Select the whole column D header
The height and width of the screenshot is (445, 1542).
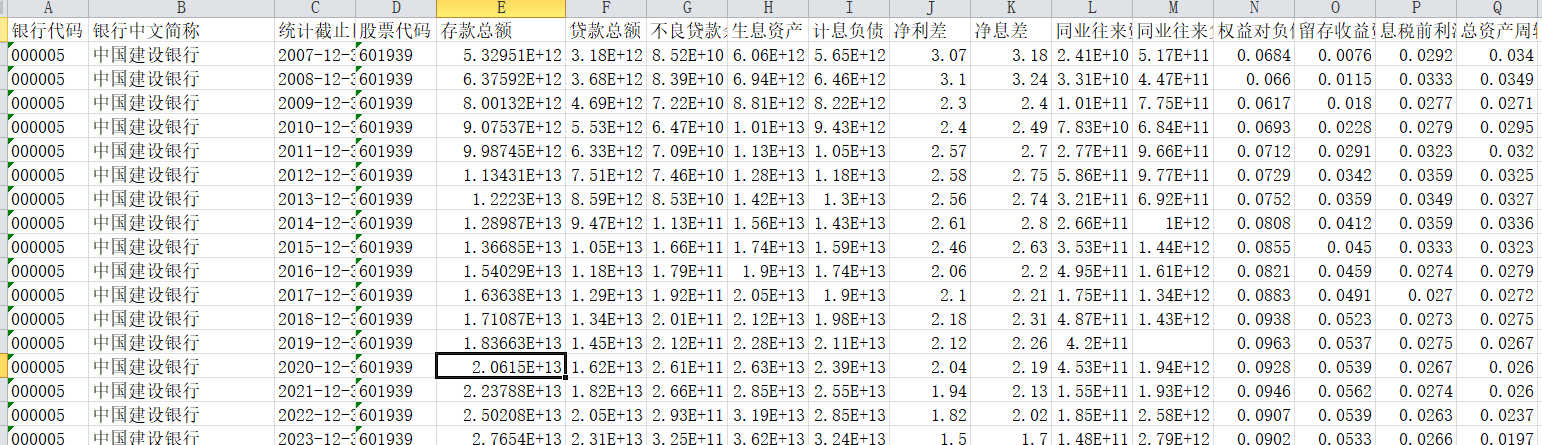point(396,9)
